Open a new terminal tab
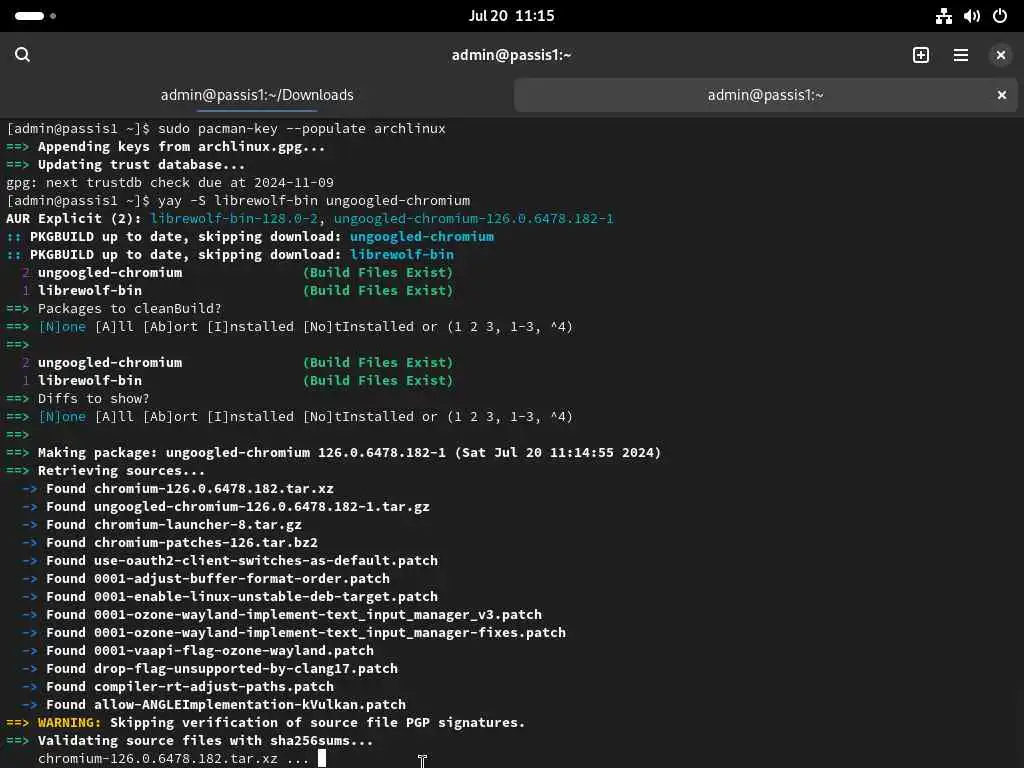1024x768 pixels. (x=921, y=55)
